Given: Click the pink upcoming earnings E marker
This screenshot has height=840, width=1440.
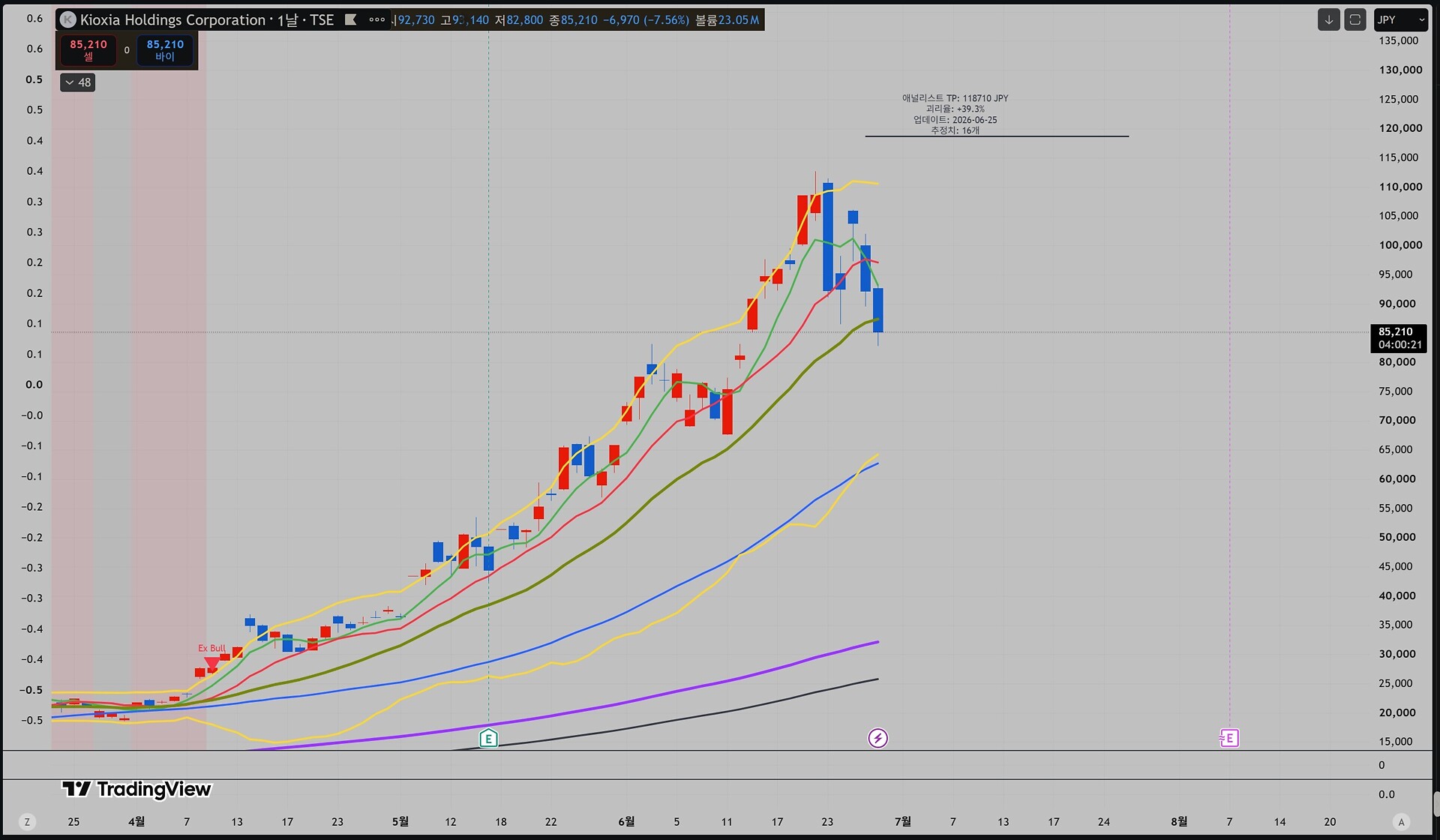Looking at the screenshot, I should click(1229, 739).
